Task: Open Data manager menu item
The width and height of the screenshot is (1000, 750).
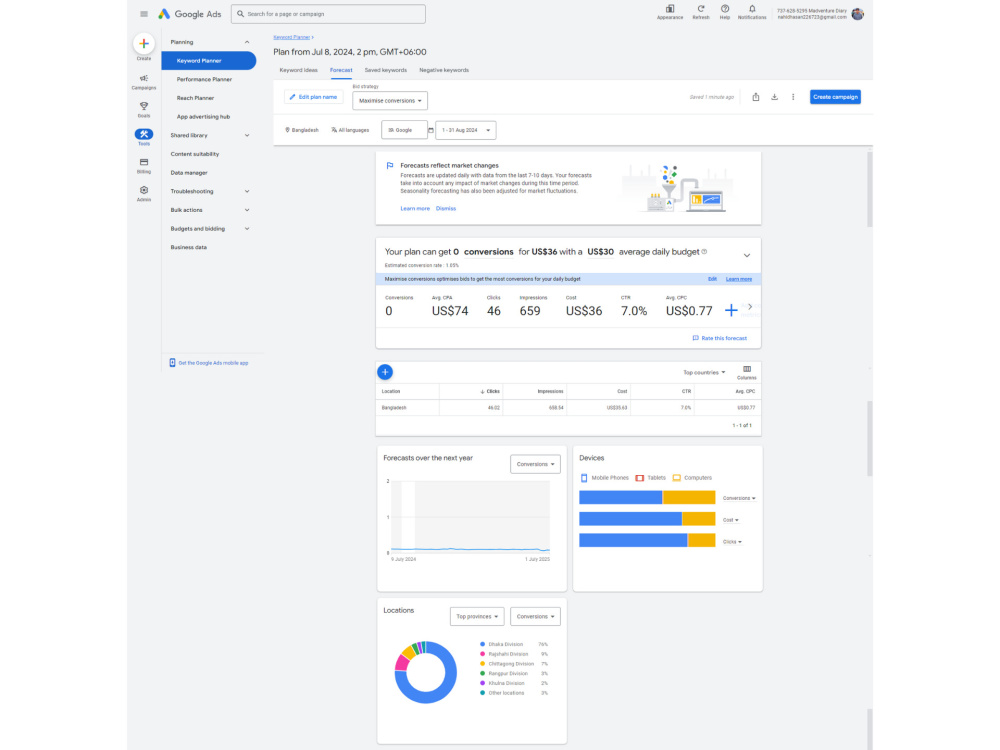Action: (x=189, y=173)
